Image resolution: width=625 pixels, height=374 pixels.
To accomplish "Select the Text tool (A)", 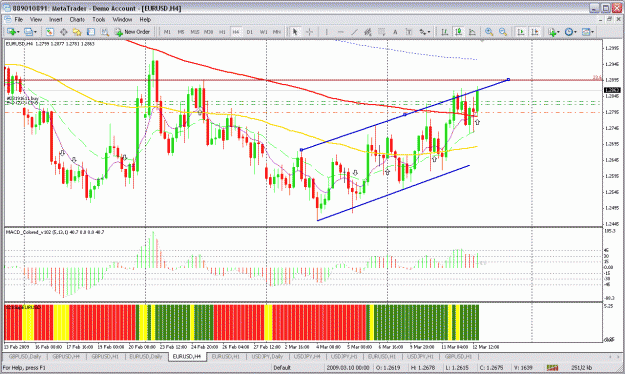I will [395, 32].
